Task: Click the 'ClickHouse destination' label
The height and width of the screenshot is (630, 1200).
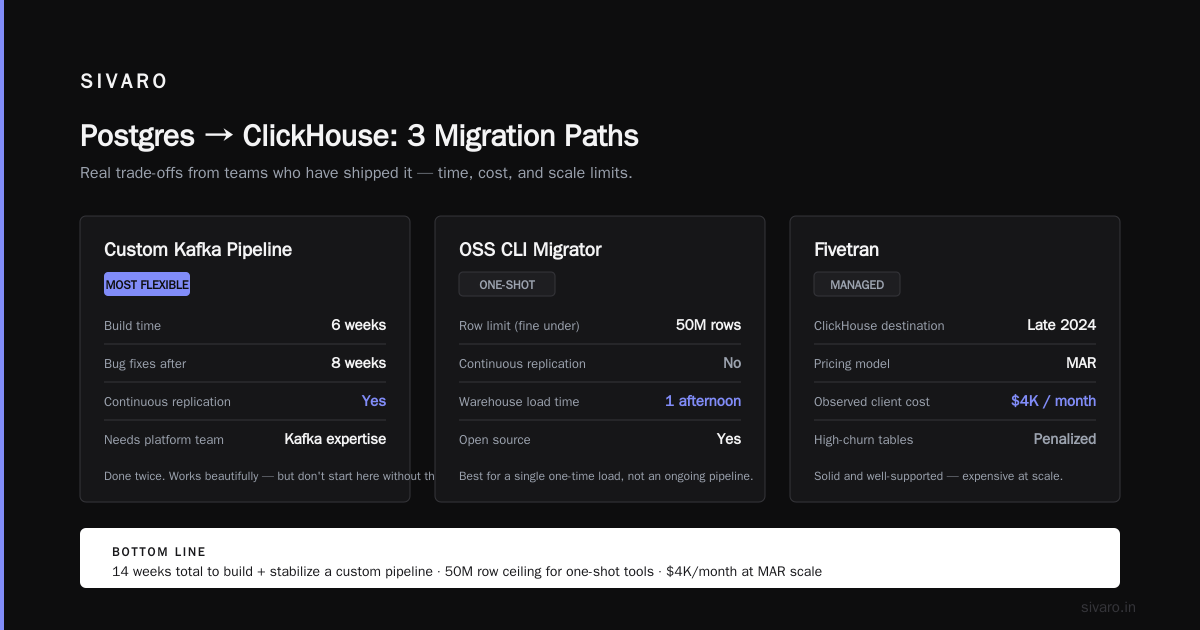Action: click(x=879, y=326)
